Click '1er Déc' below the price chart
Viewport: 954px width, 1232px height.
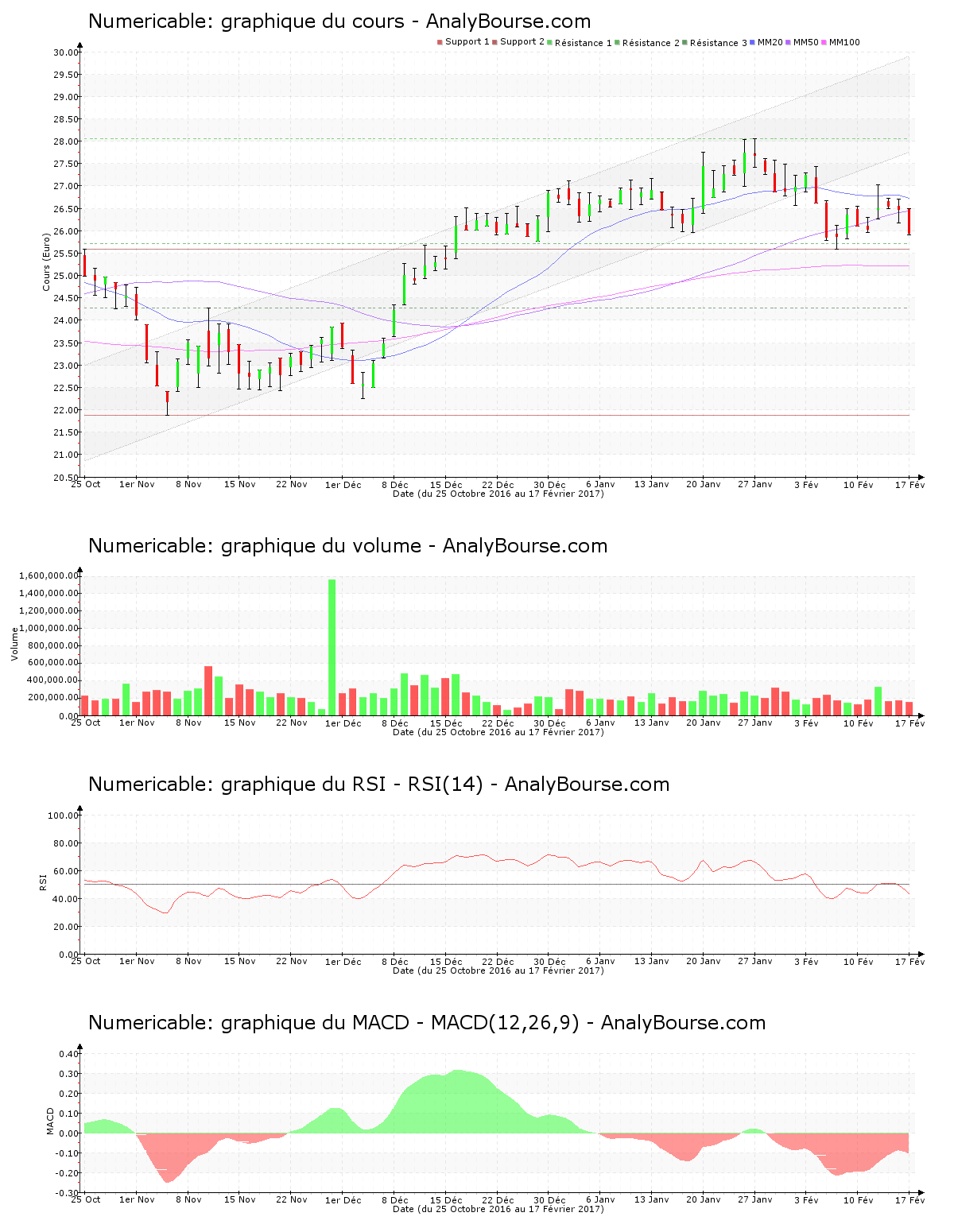[343, 484]
